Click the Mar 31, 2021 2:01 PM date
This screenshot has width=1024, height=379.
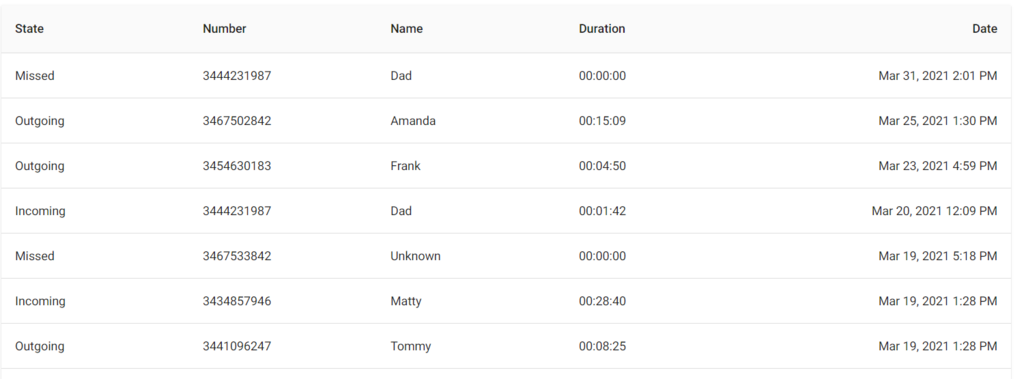[x=938, y=76]
